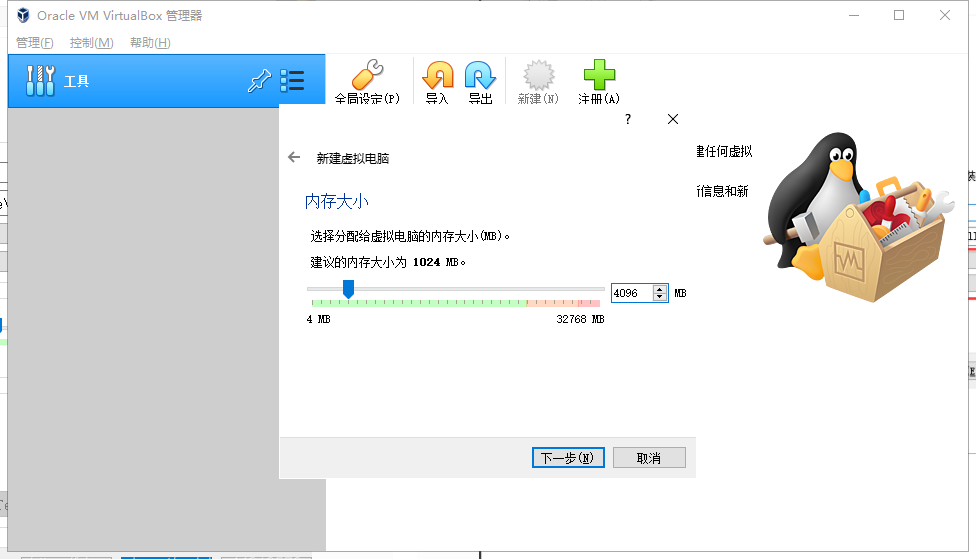This screenshot has height=559, width=976.
Task: Click the pin icon in the Tools row
Action: pos(259,81)
